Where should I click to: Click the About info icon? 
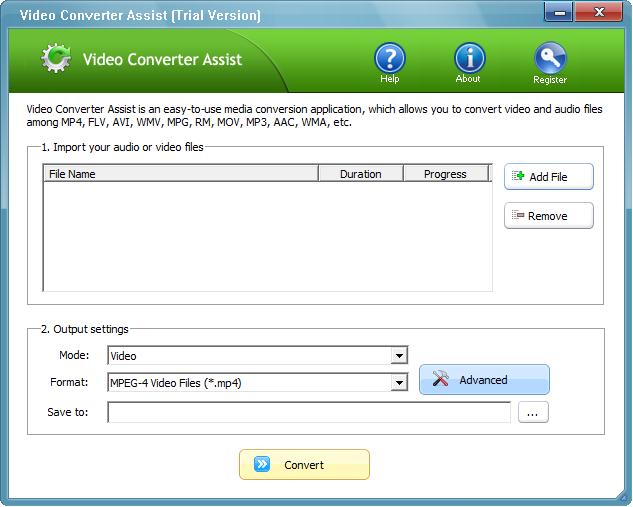pyautogui.click(x=468, y=58)
